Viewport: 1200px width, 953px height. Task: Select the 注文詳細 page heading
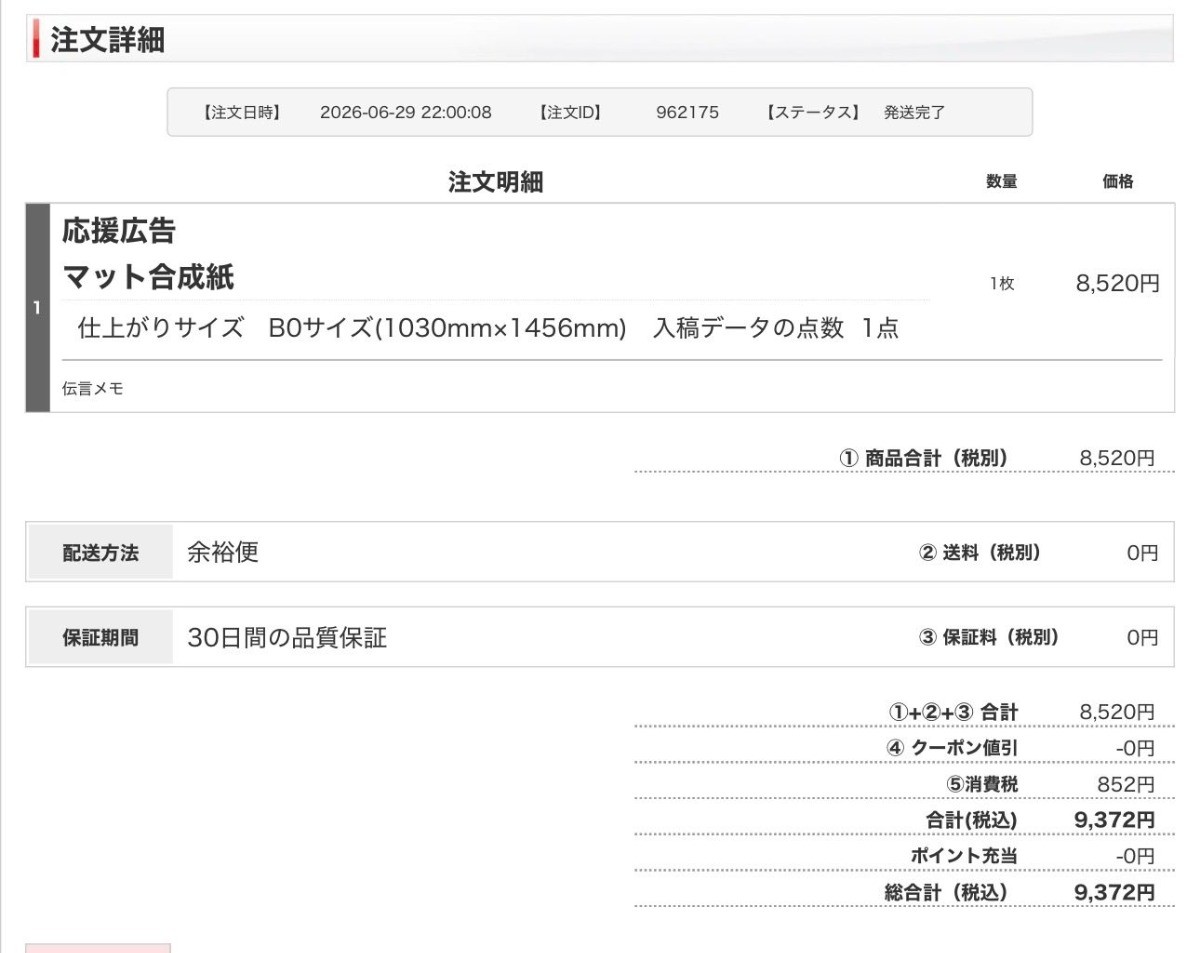(x=108, y=41)
